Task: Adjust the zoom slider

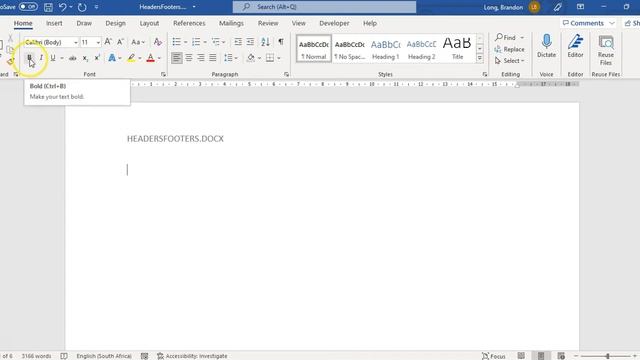Action: pos(608,356)
